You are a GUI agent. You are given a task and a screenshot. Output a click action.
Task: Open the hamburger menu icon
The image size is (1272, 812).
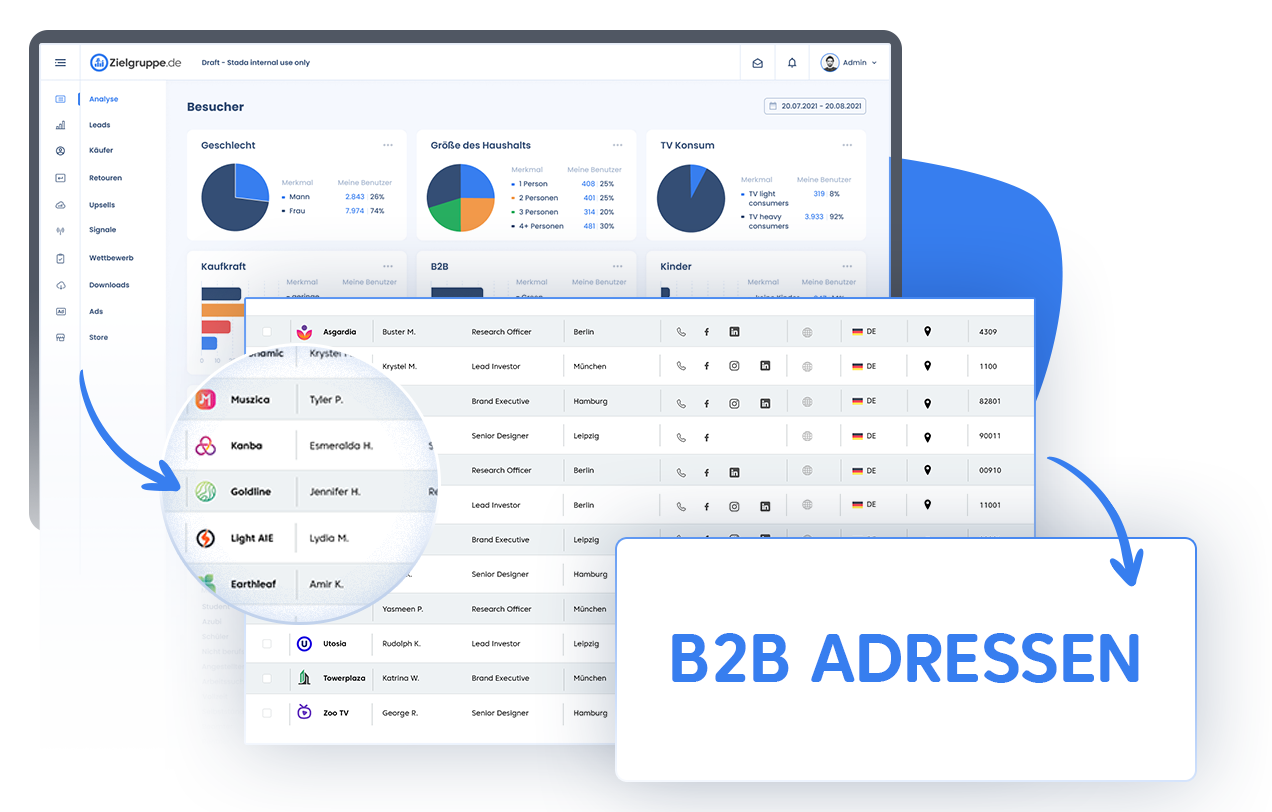(61, 62)
